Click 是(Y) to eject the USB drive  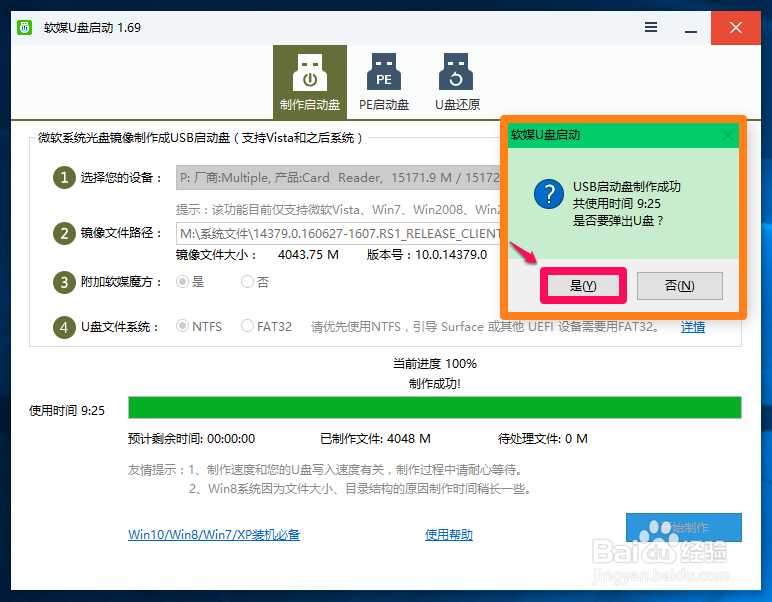583,286
